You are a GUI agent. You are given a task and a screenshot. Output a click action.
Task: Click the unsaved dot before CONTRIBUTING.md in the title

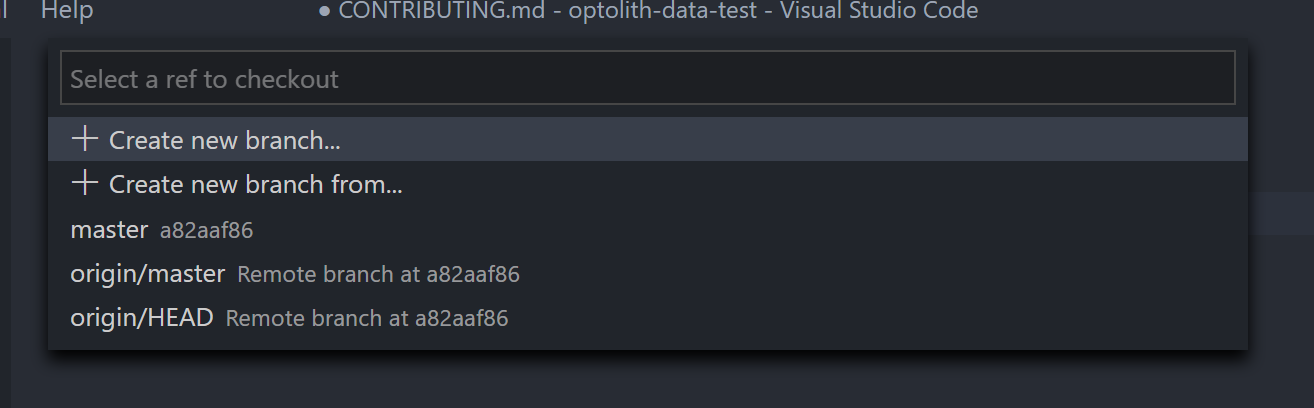click(324, 13)
